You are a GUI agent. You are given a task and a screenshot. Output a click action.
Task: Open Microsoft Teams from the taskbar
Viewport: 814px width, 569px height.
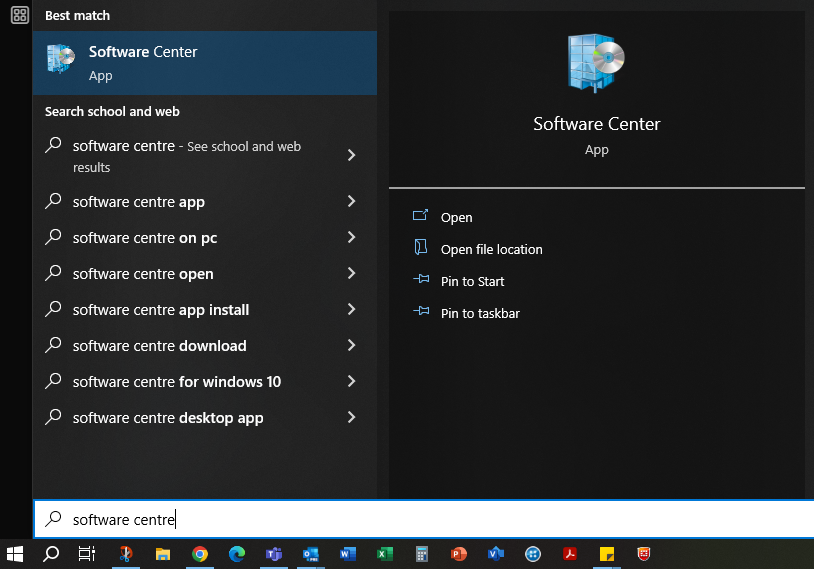tap(274, 554)
